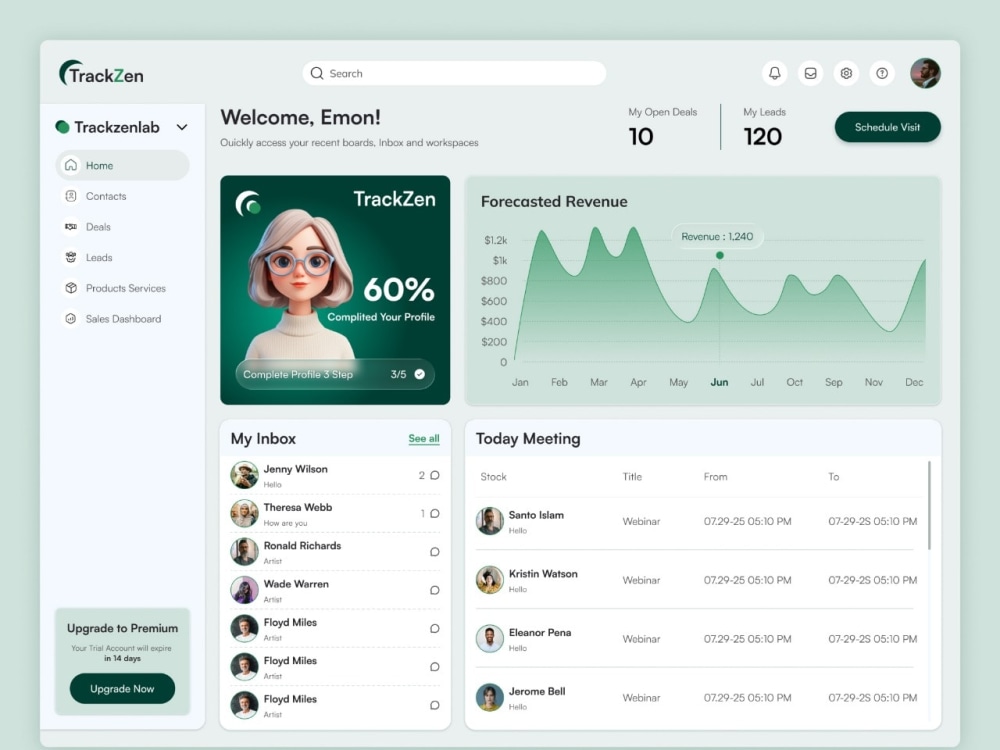Click the green Trackzenlab workspace dot

[x=62, y=127]
